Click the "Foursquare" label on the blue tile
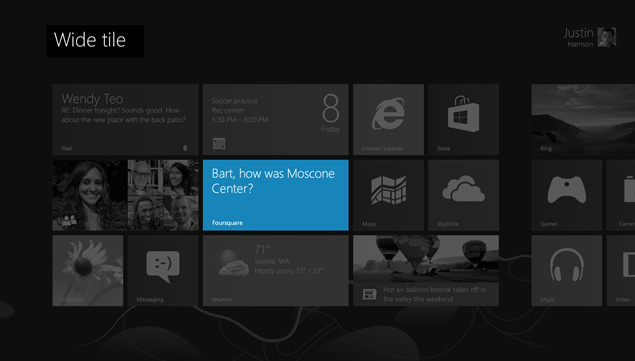The image size is (635, 361). tap(227, 223)
